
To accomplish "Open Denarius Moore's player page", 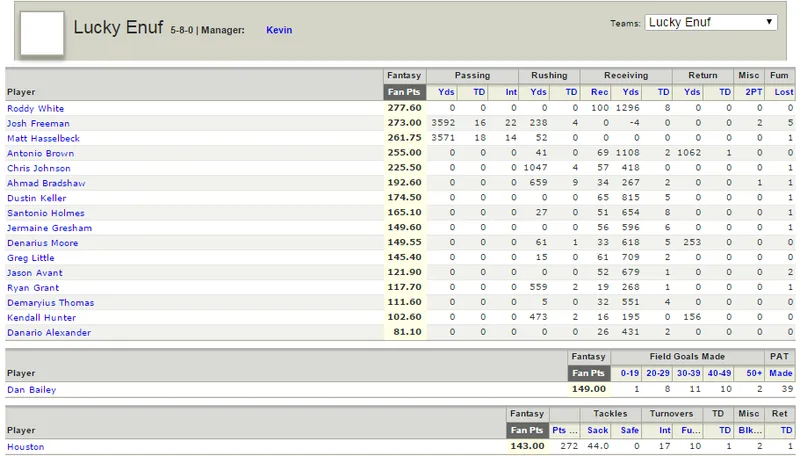I will pyautogui.click(x=42, y=243).
